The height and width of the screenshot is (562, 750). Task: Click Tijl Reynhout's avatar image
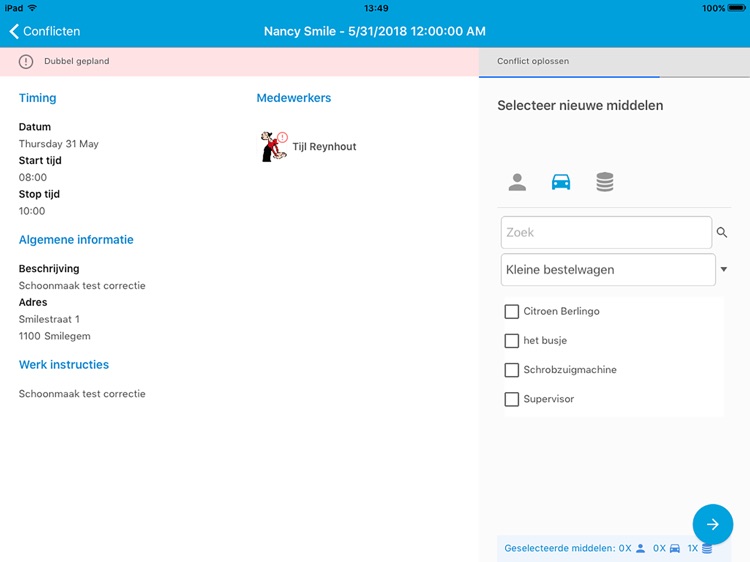[273, 147]
